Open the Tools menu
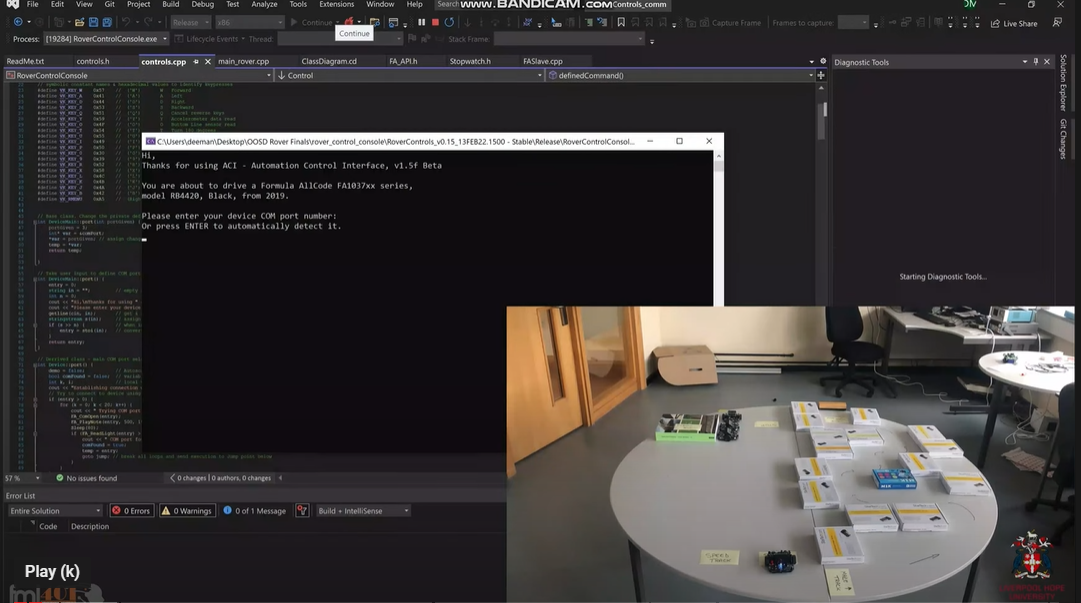The width and height of the screenshot is (1081, 603). coord(298,4)
